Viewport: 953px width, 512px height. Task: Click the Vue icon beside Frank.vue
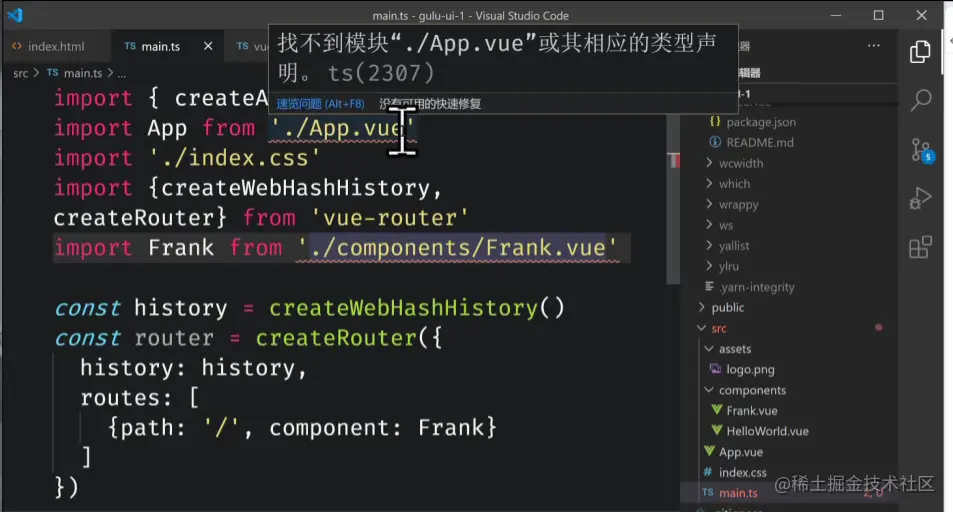[x=717, y=410]
